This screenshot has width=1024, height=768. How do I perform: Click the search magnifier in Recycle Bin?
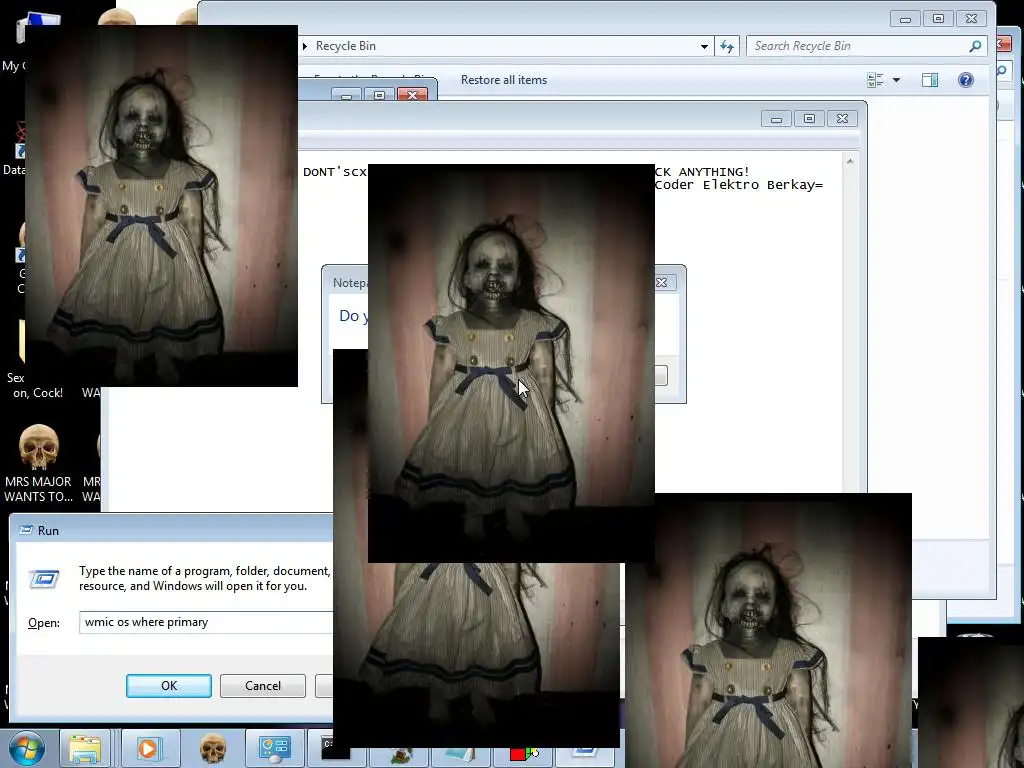(975, 46)
